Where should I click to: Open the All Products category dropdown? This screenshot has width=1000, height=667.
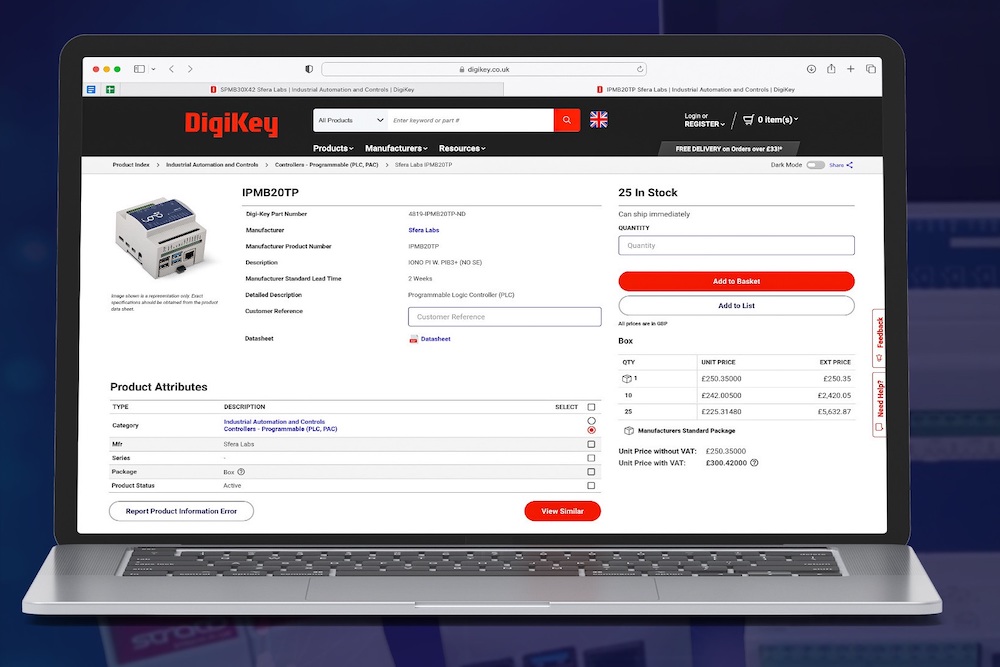pyautogui.click(x=351, y=120)
